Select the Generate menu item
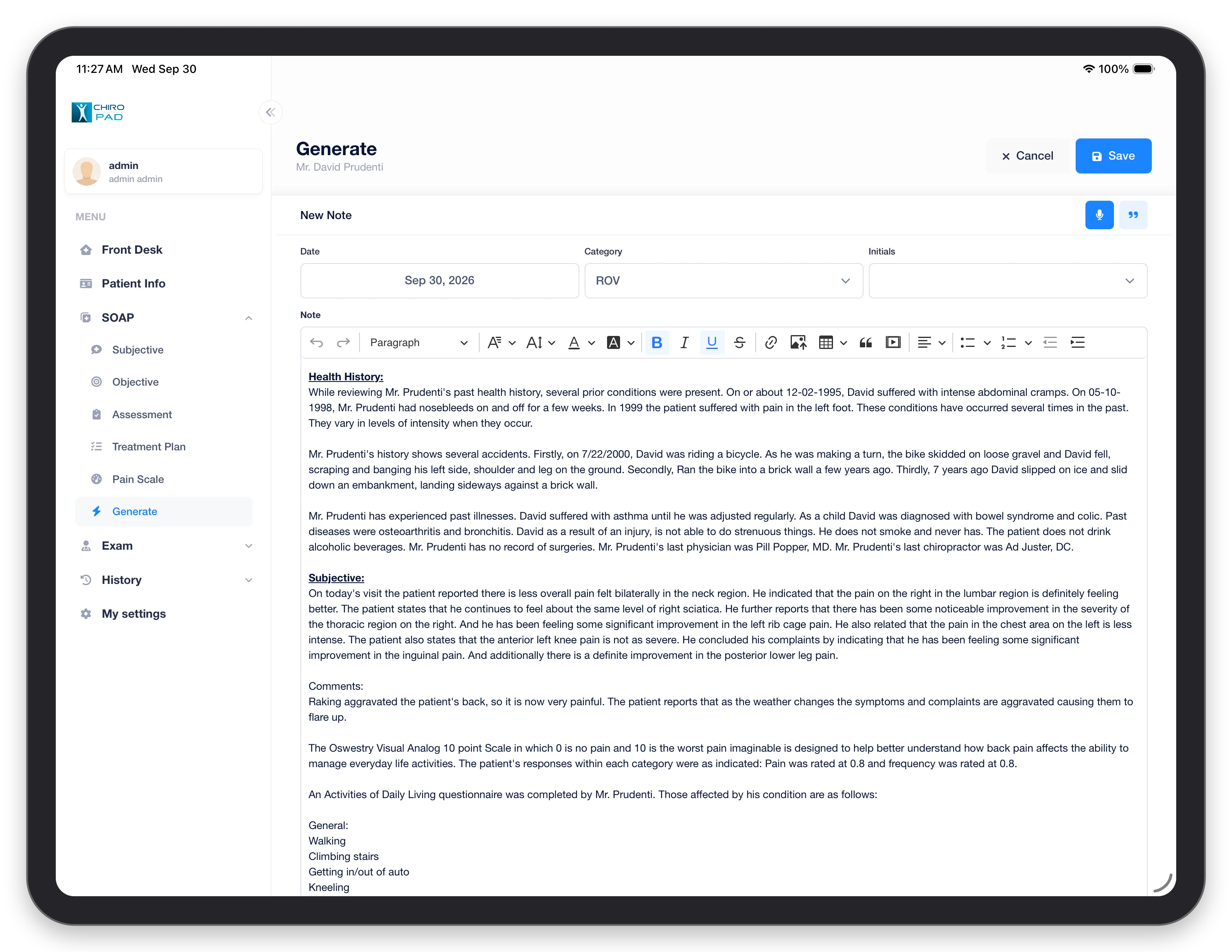 164,511
